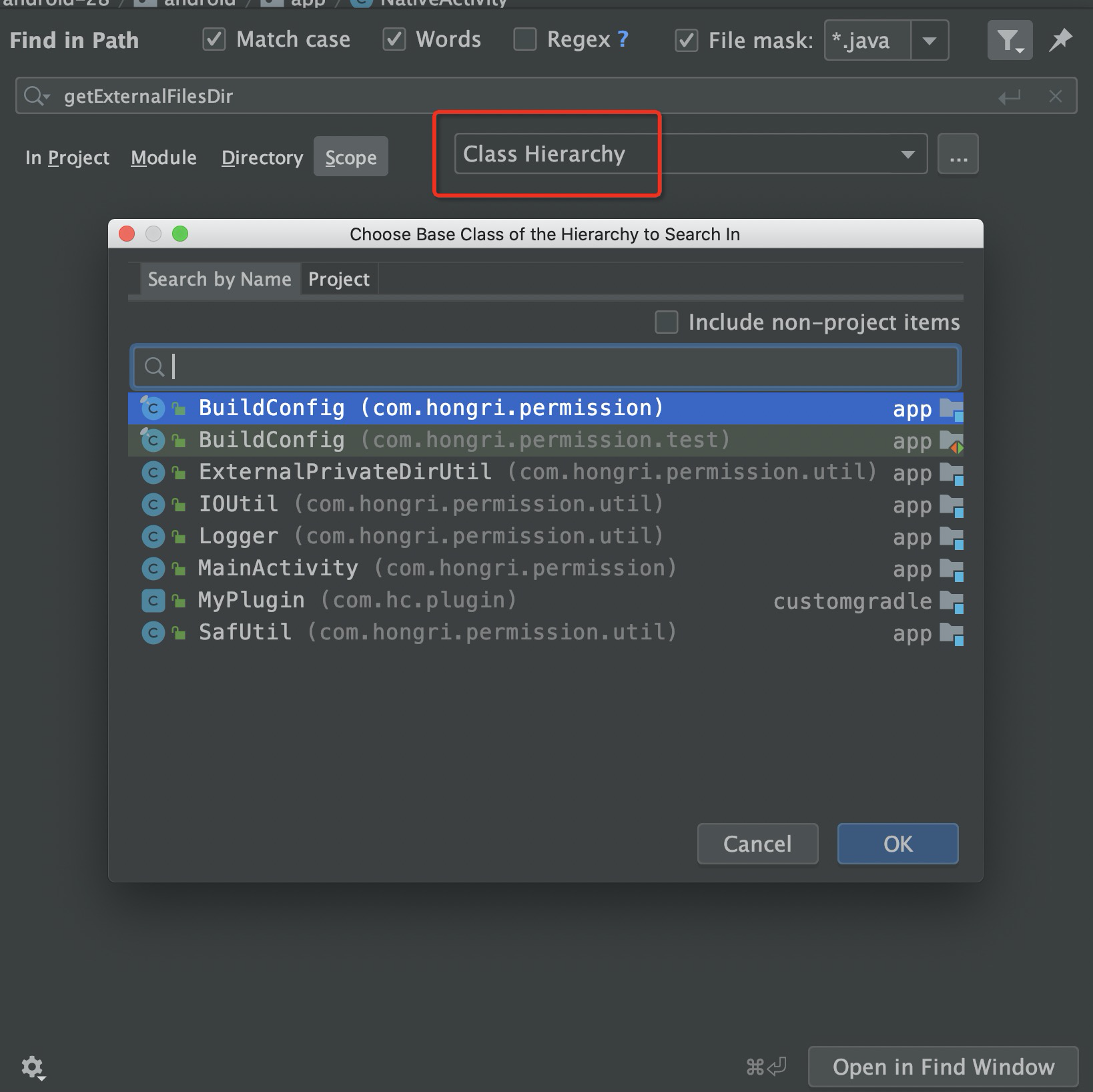Click the magnifier in the class chooser field
The width and height of the screenshot is (1093, 1092).
tap(154, 366)
